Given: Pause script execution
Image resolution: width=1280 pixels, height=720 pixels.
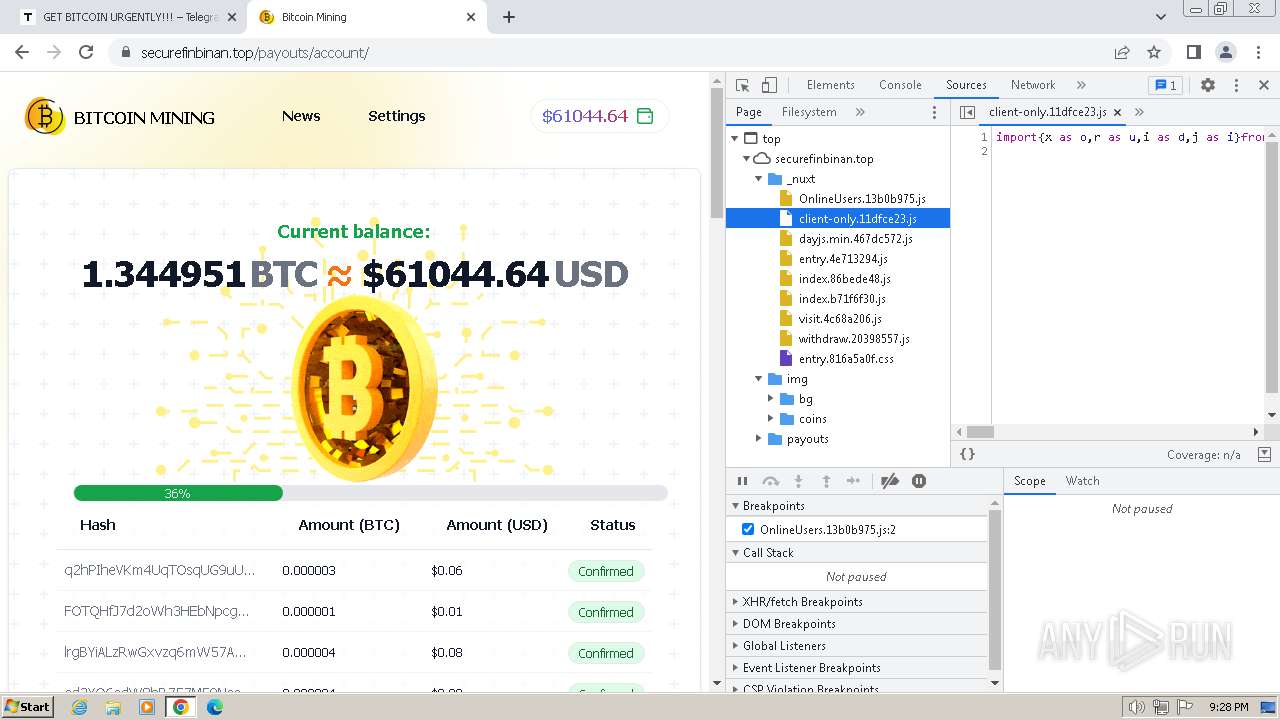Looking at the screenshot, I should (x=742, y=481).
